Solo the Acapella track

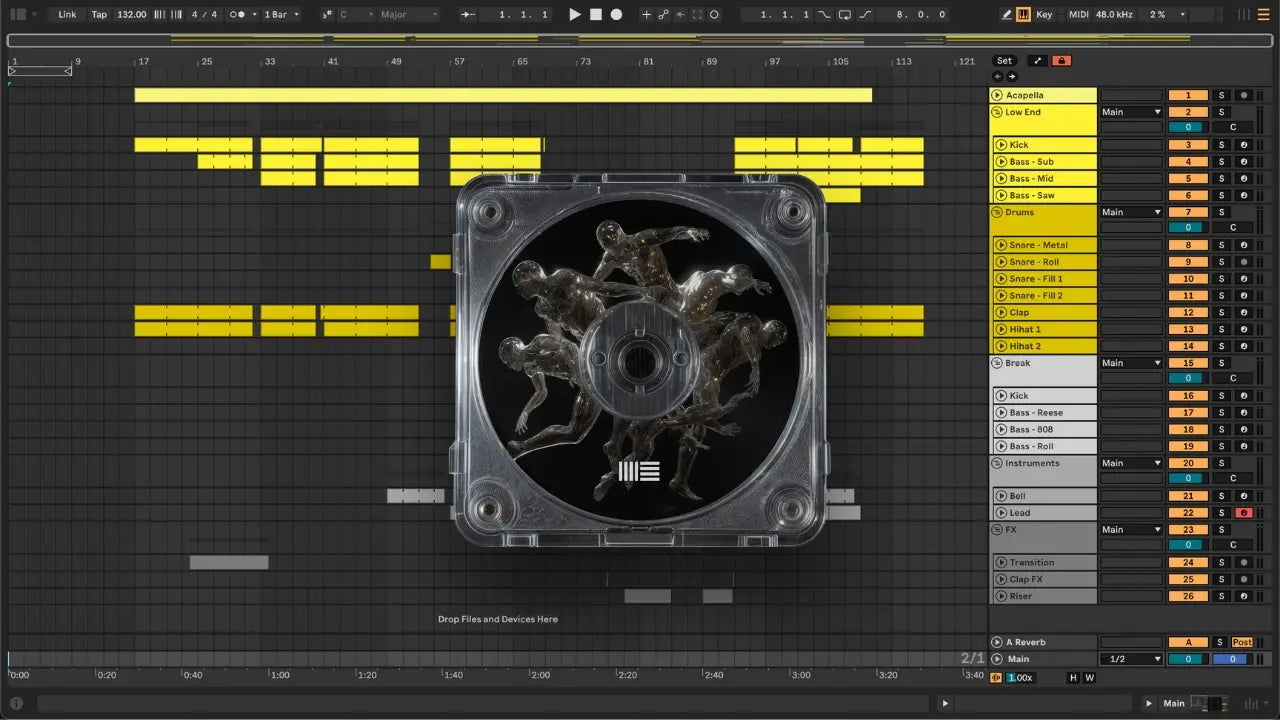tap(1220, 95)
